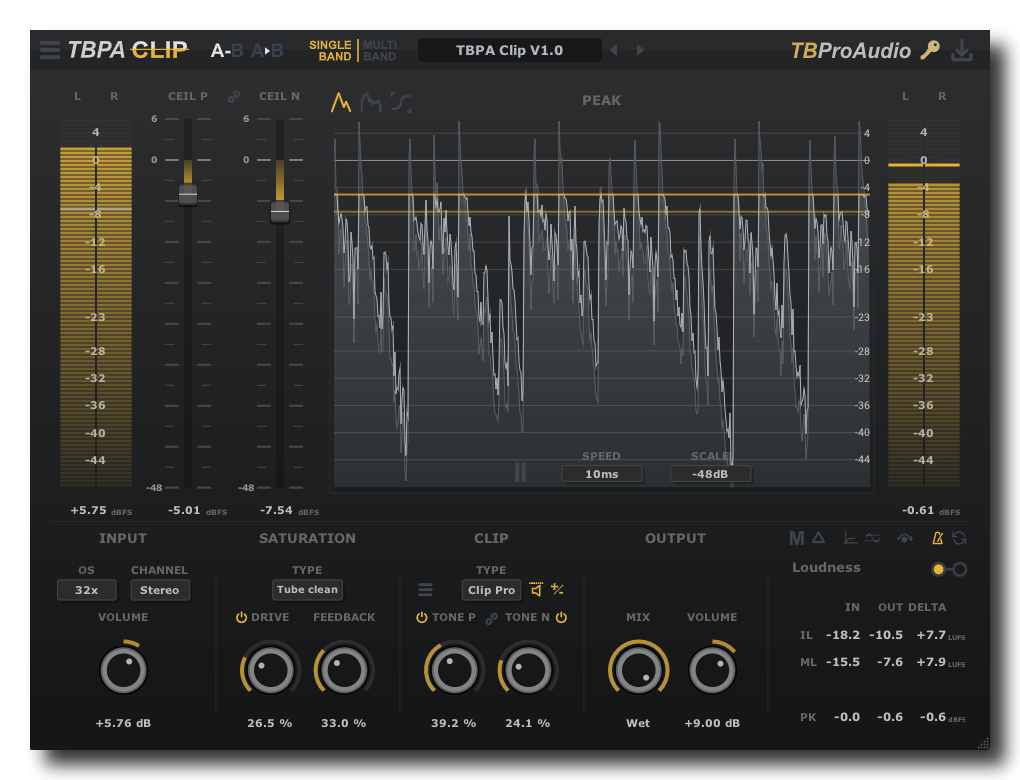This screenshot has width=1020, height=780.
Task: Disable the Tone N power button
Action: (561, 618)
